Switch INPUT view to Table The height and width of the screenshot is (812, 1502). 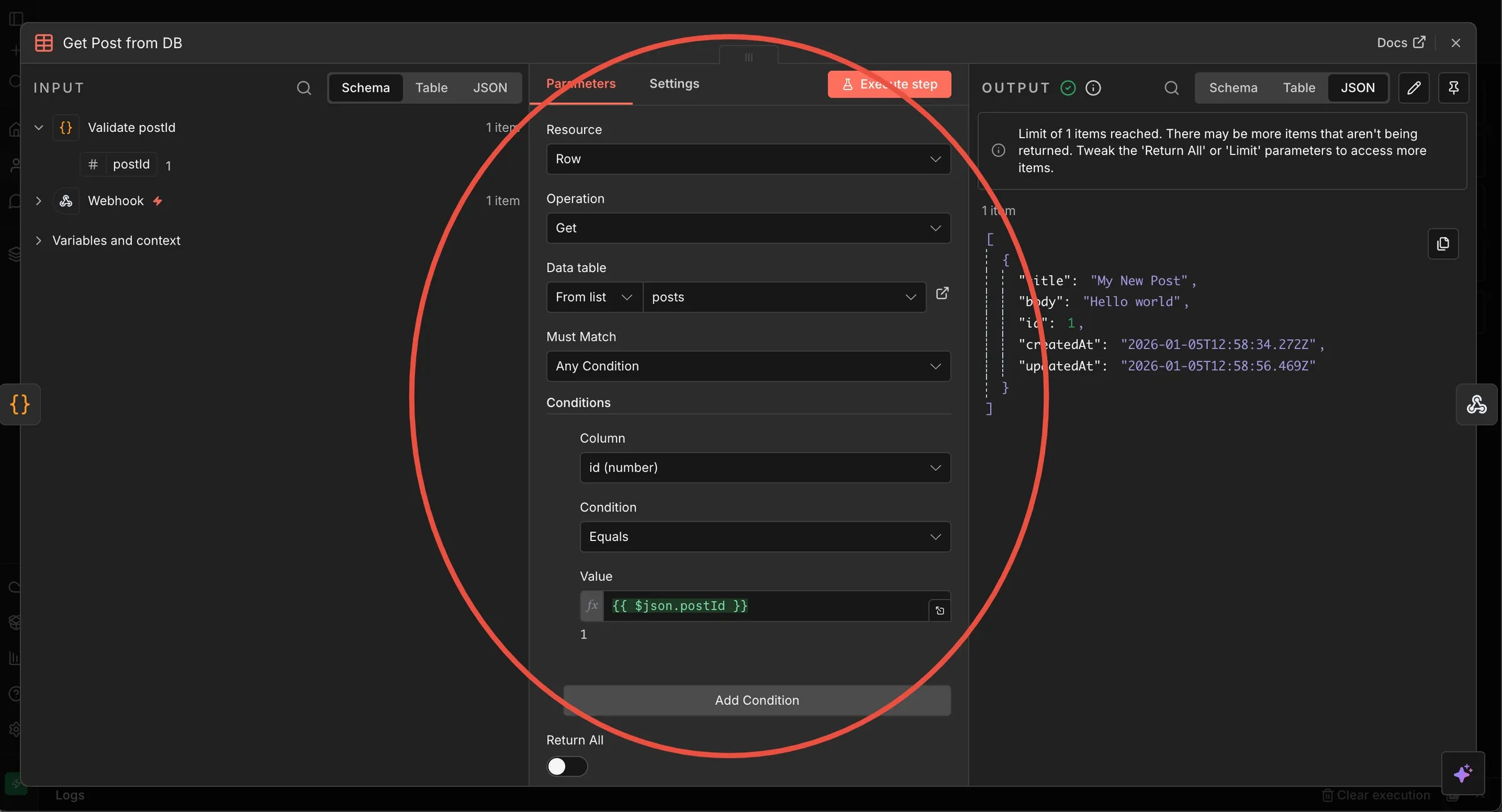click(431, 88)
